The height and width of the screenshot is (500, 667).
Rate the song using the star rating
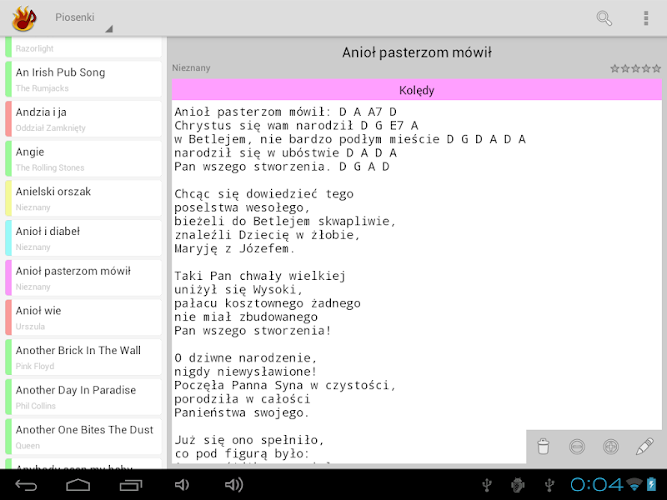click(x=636, y=68)
